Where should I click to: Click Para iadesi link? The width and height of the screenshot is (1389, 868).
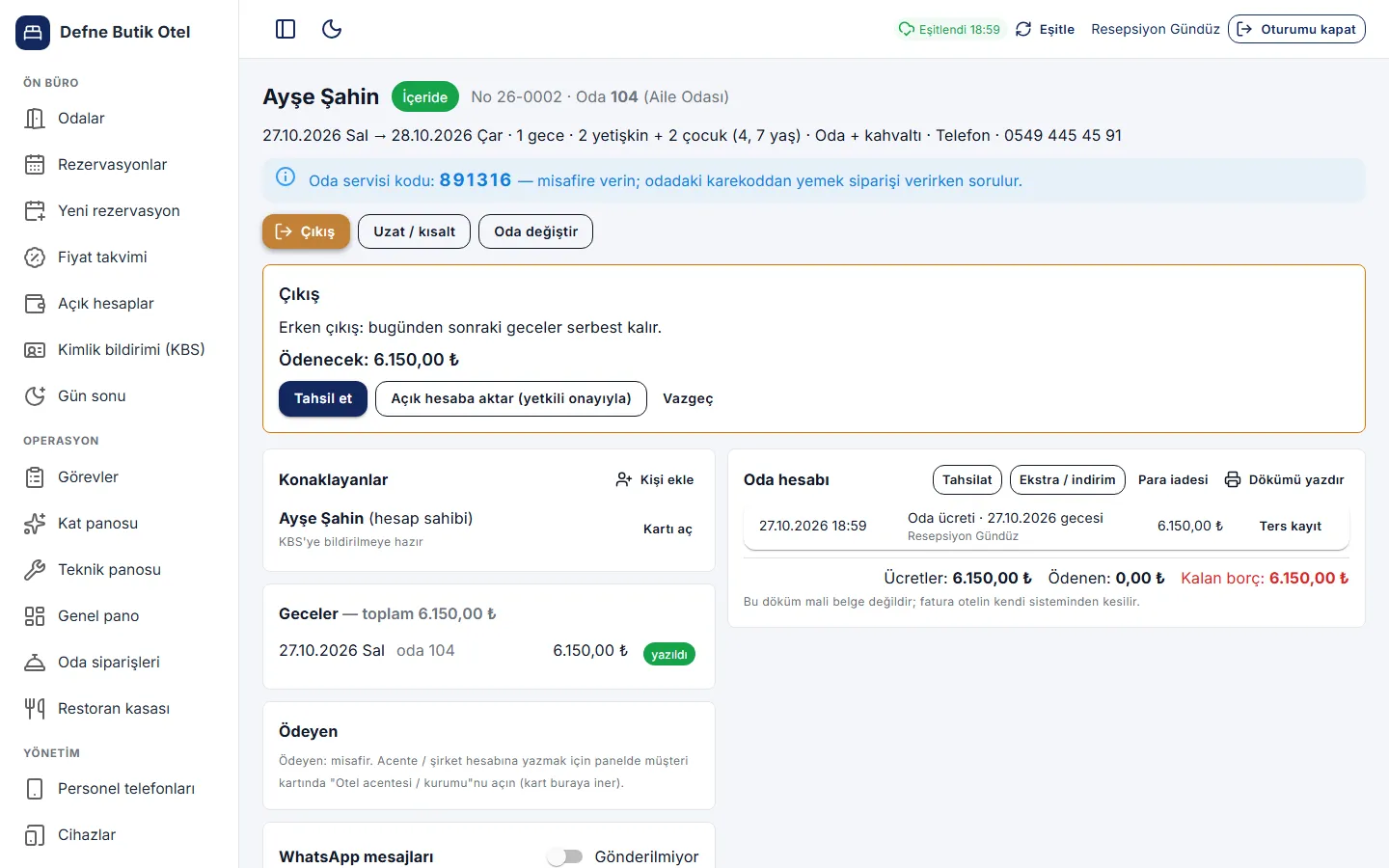point(1173,479)
